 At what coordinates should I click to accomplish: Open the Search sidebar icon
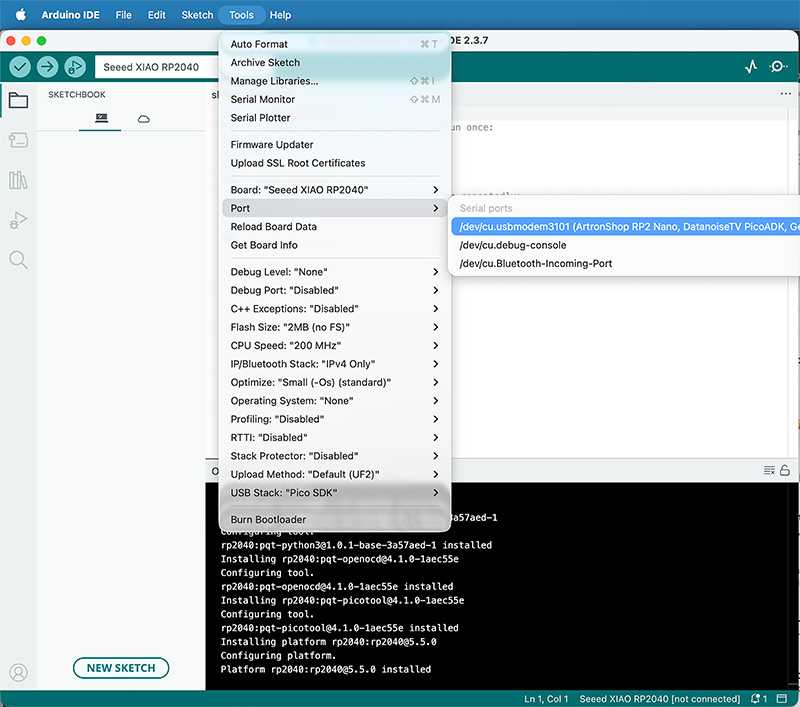18,260
